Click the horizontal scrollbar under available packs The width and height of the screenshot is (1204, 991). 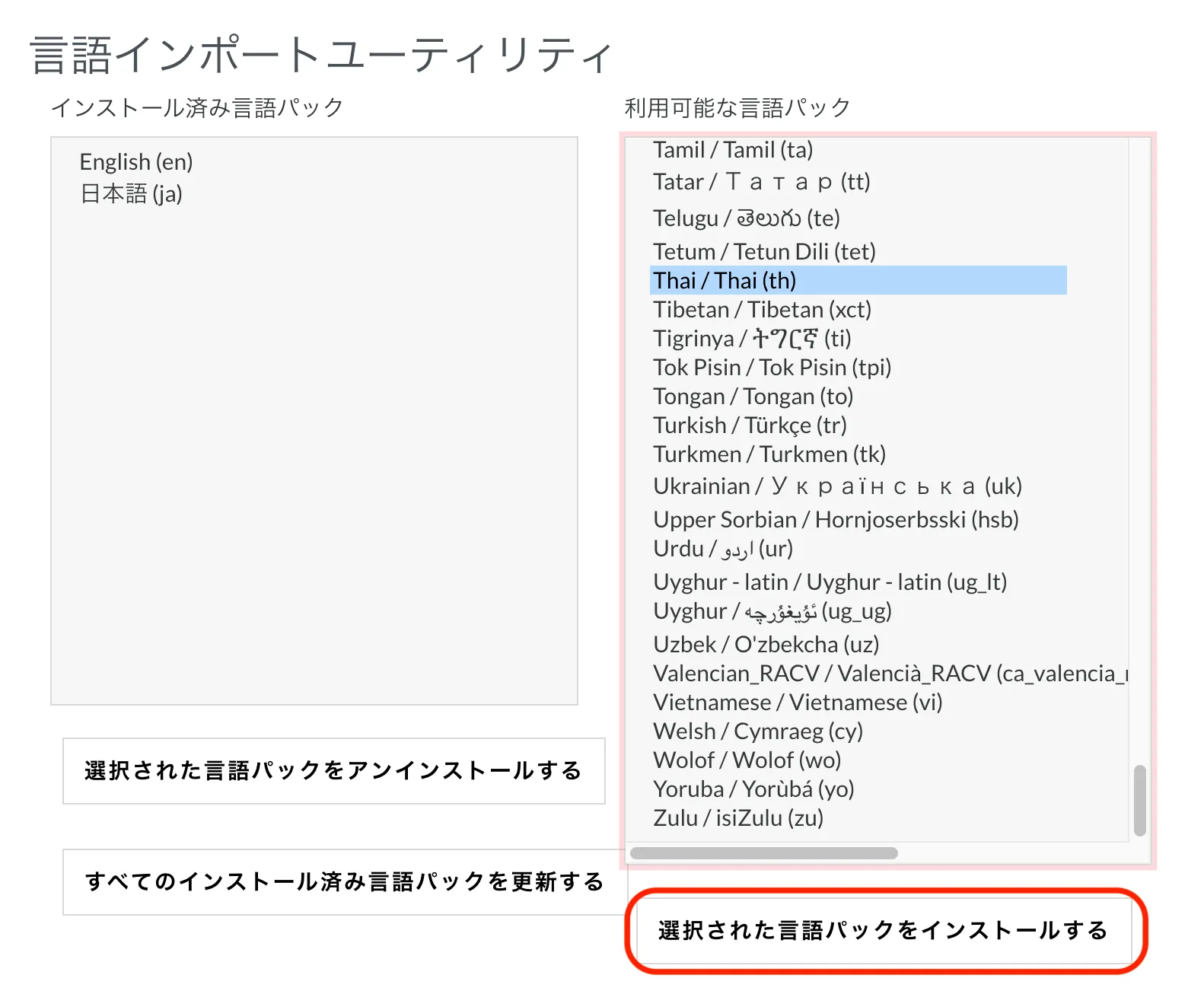tap(763, 853)
